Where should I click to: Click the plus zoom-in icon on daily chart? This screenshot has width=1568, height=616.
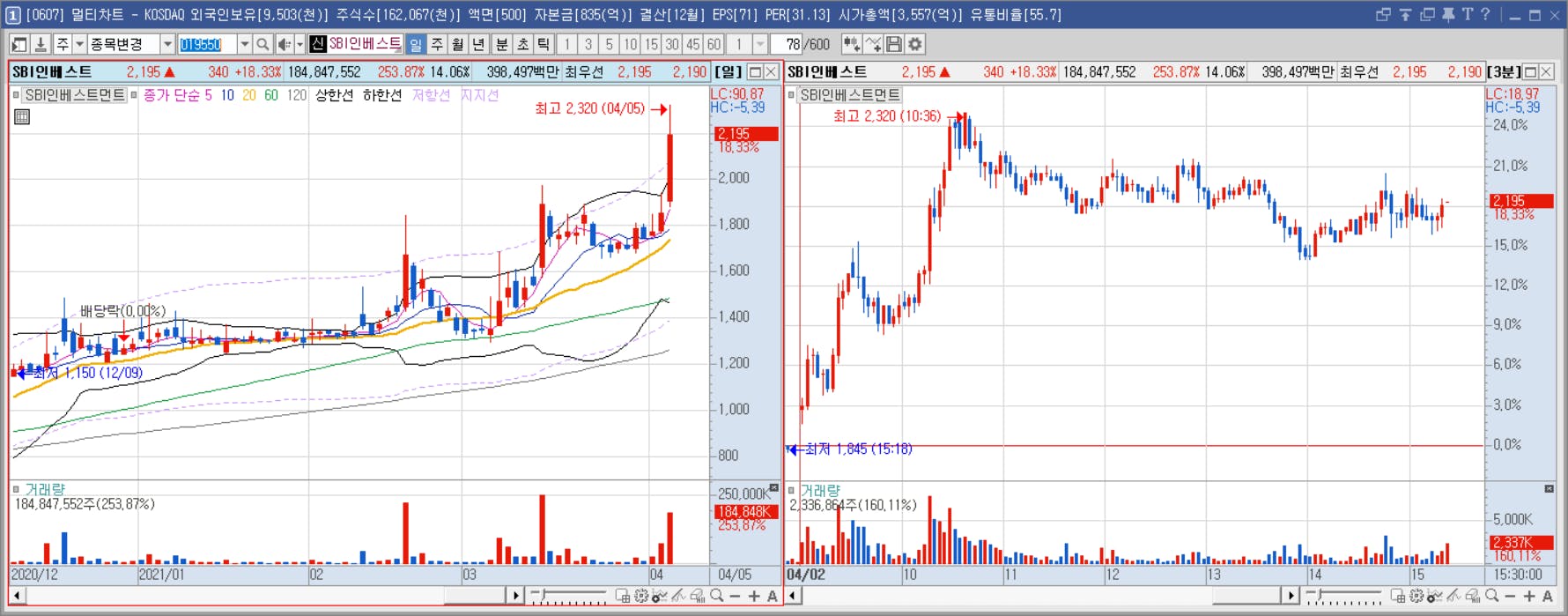754,597
